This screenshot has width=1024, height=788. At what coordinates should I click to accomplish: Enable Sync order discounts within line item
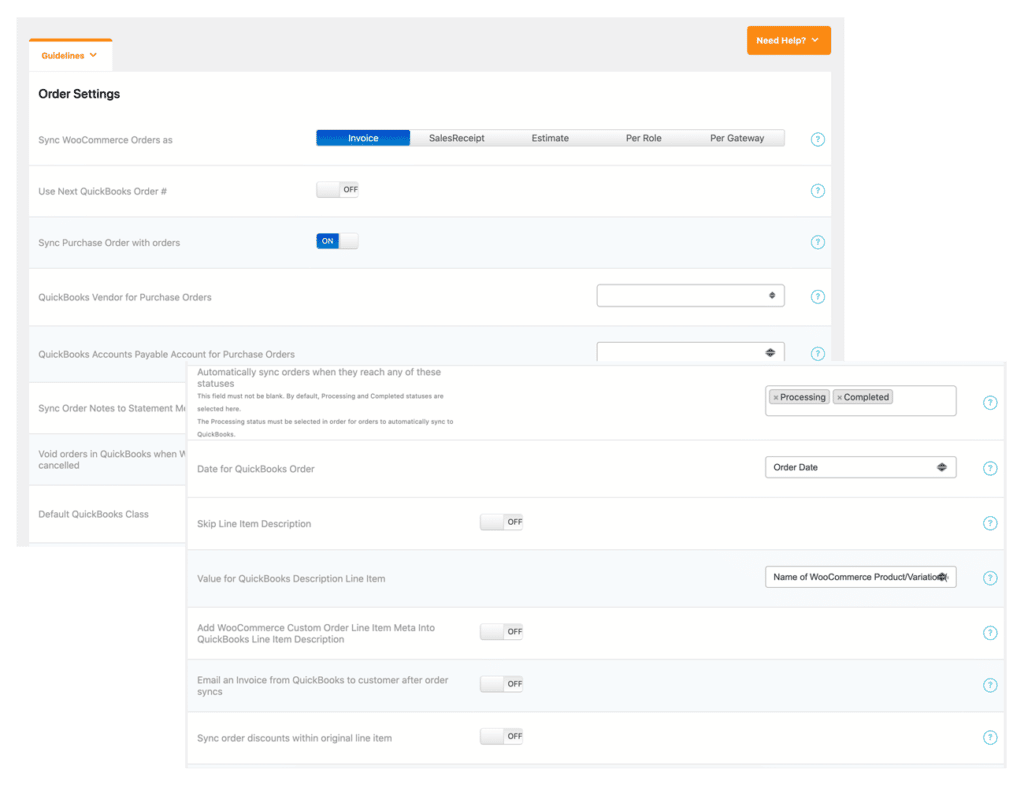pos(502,736)
